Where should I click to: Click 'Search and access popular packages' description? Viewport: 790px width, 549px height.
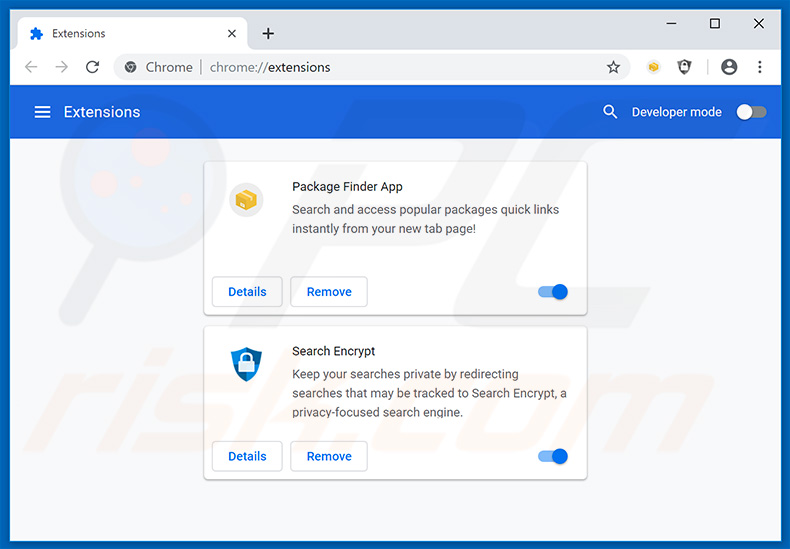[x=425, y=219]
